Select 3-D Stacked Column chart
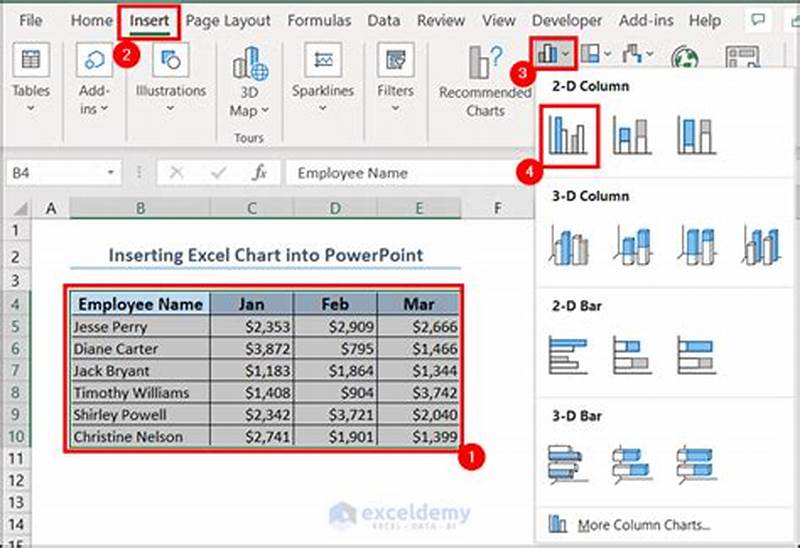This screenshot has width=800, height=548. pos(633,245)
